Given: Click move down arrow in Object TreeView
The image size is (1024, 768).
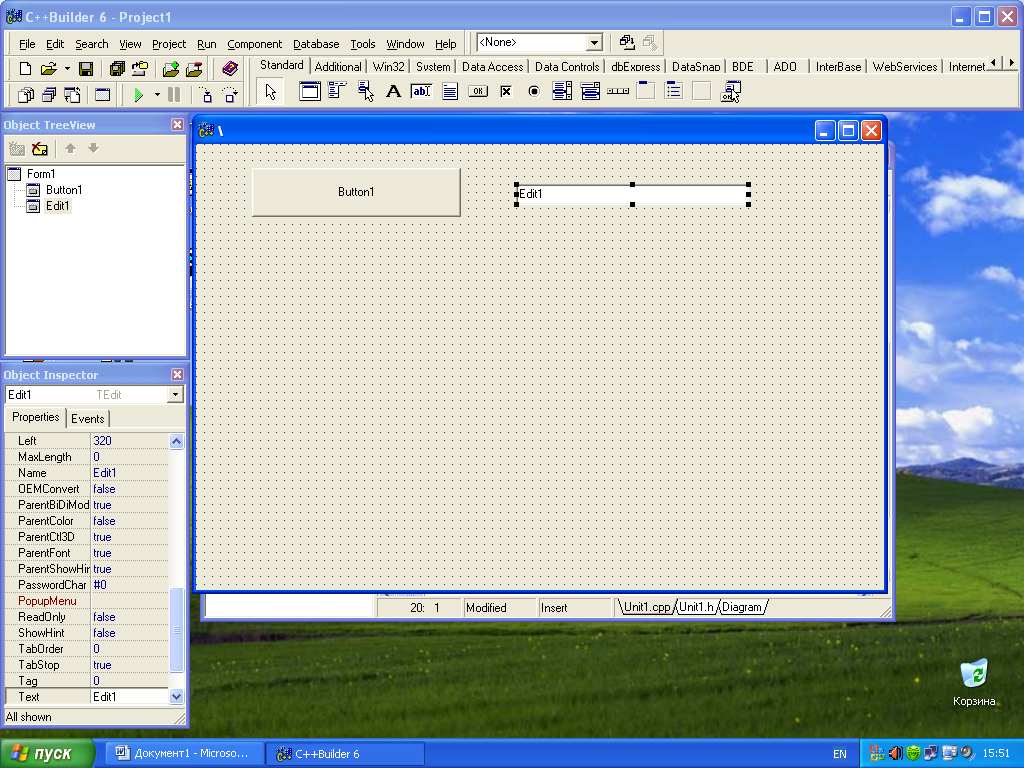Looking at the screenshot, I should coord(93,149).
